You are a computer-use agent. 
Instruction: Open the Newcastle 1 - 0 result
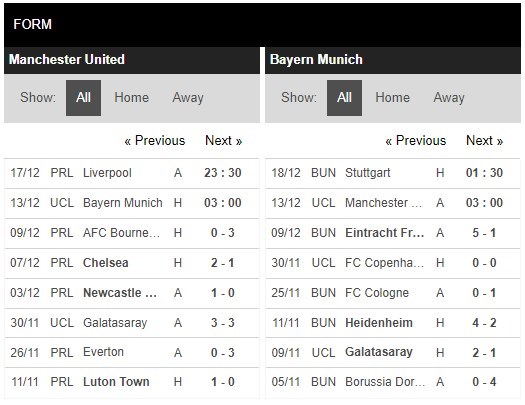click(132, 293)
